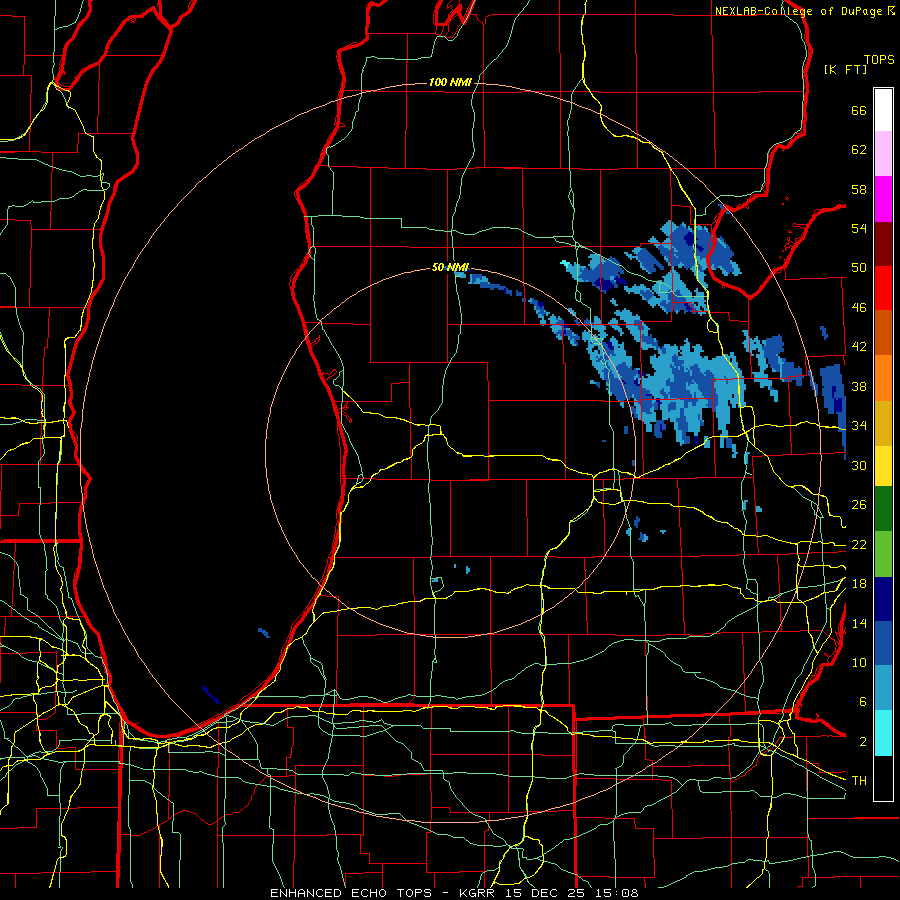This screenshot has width=900, height=900.
Task: Select legend value 46
Action: coord(859,308)
